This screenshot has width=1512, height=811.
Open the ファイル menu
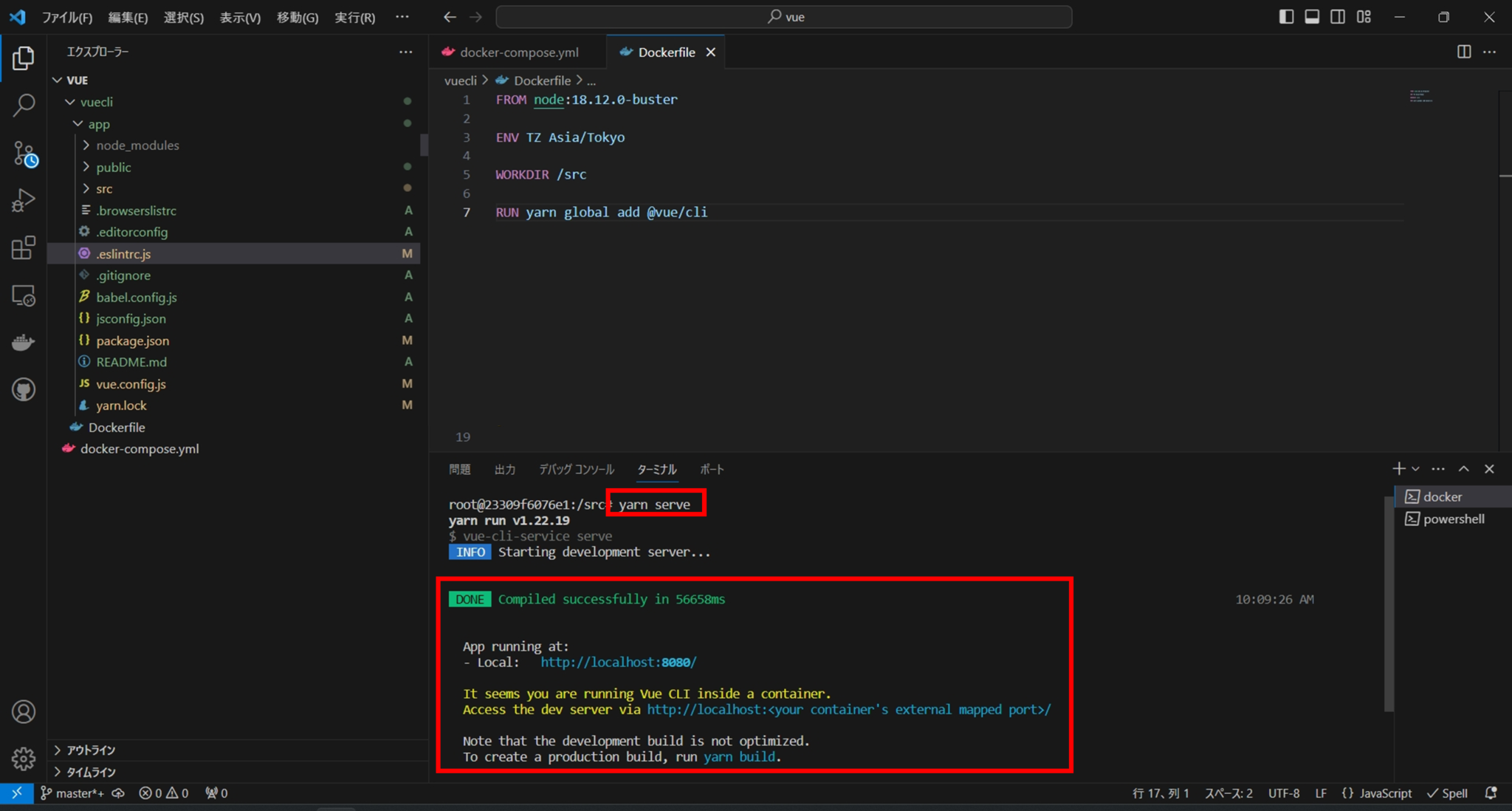click(67, 16)
